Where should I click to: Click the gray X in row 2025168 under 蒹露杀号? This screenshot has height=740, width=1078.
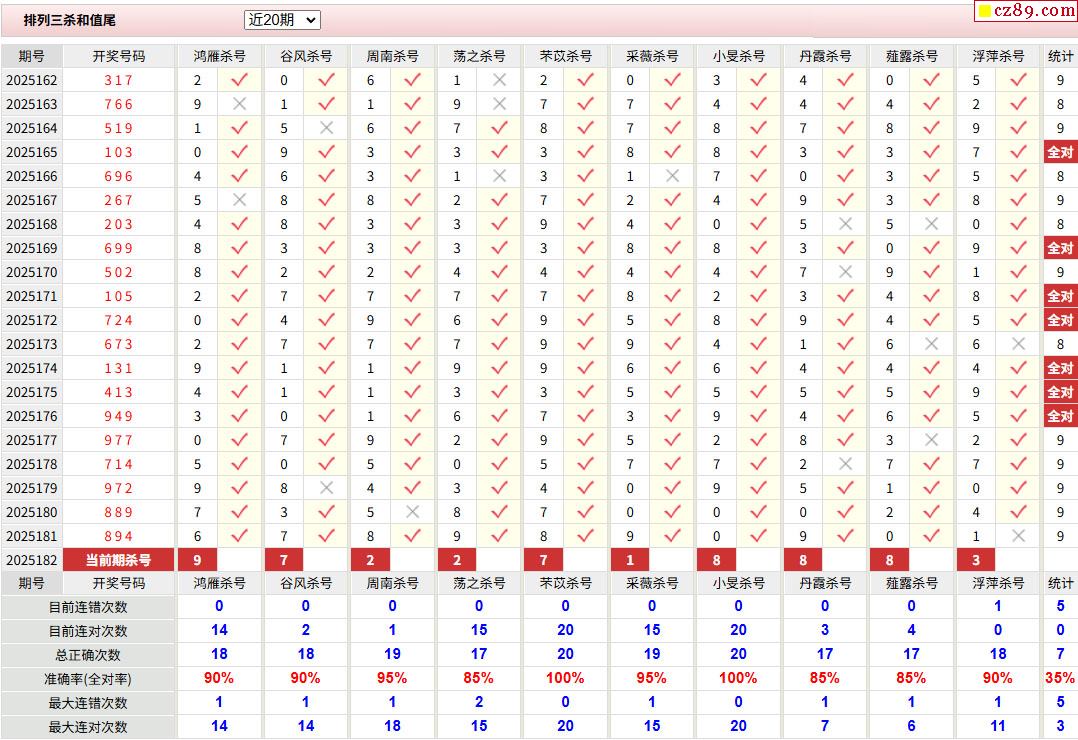932,224
